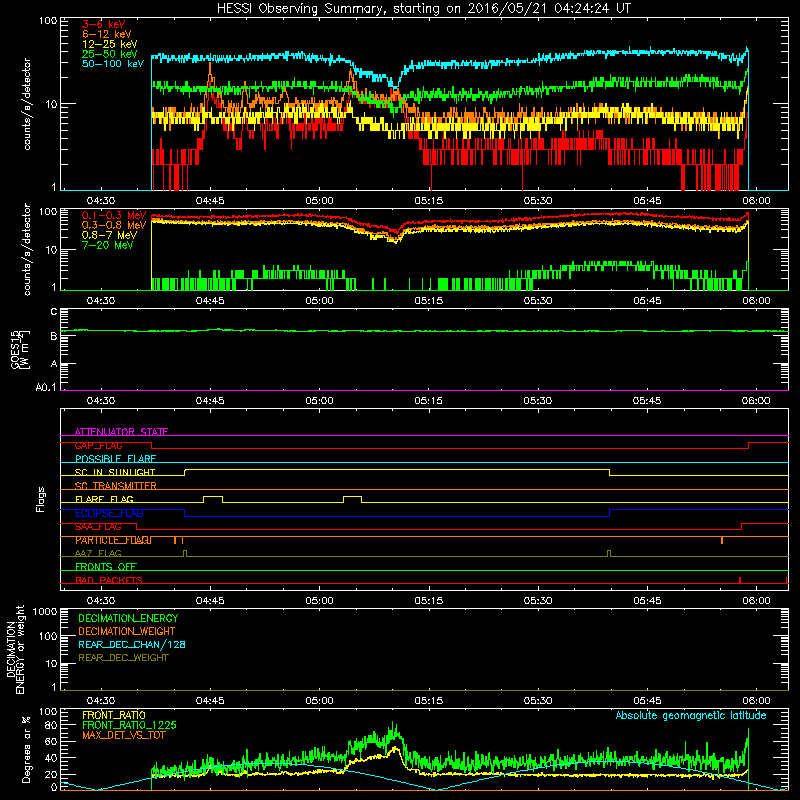The height and width of the screenshot is (800, 800).
Task: Select the SC_IN_SUNLIGHT flag label
Action: [x=115, y=472]
